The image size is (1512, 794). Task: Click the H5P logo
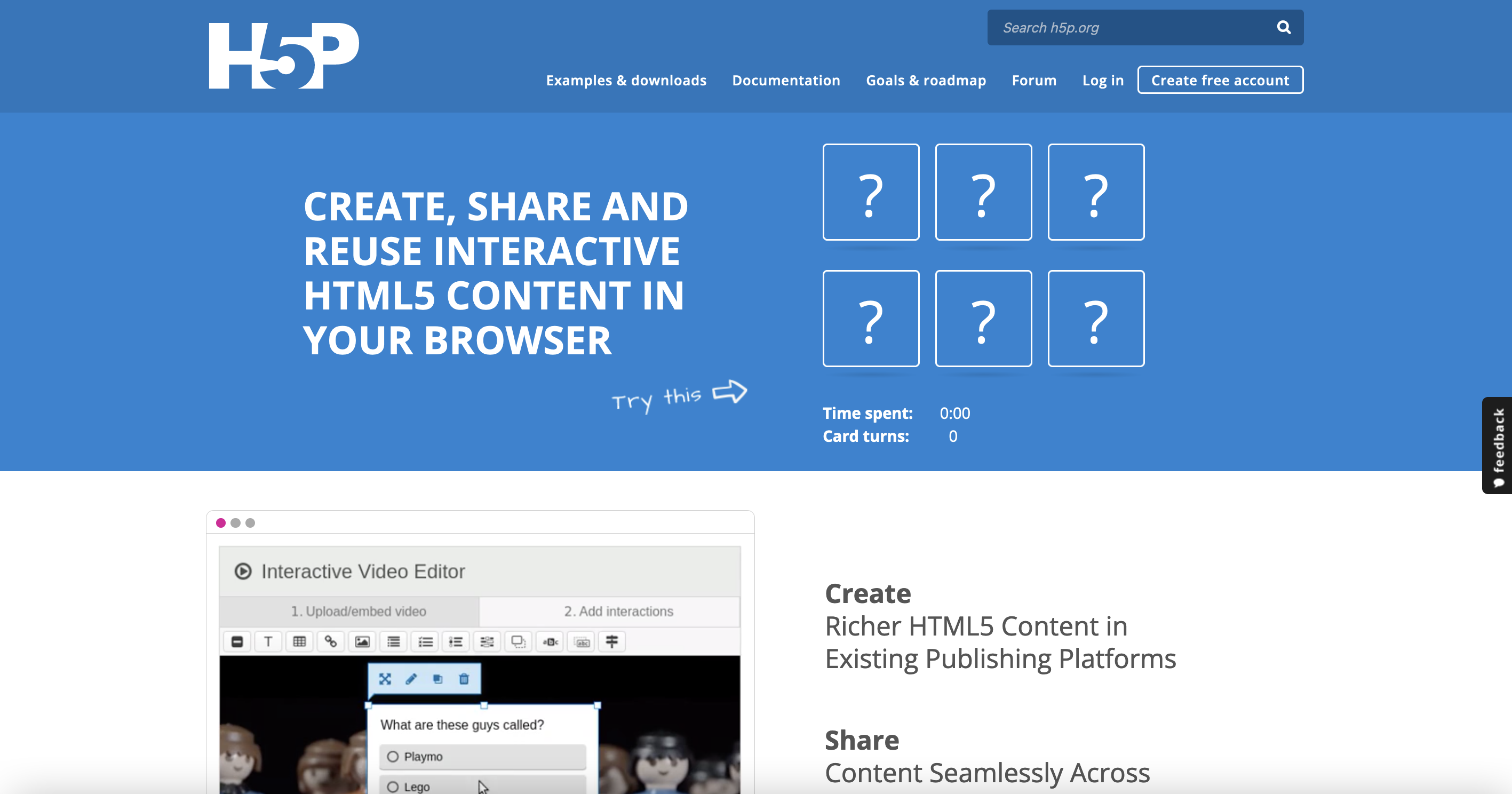coord(283,55)
